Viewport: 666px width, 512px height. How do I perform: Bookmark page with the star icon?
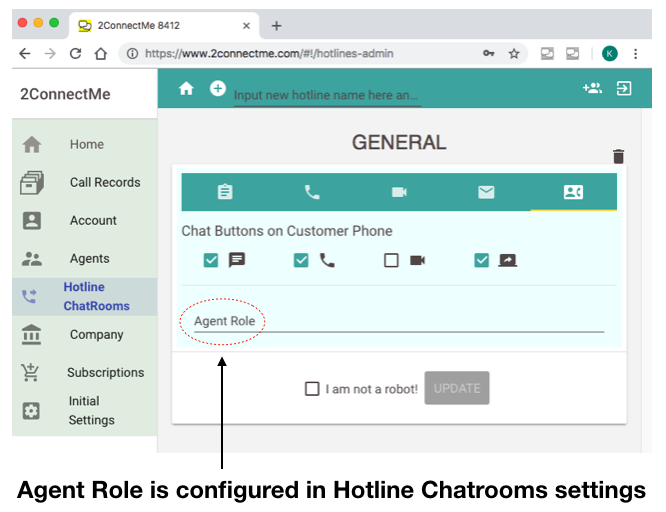[514, 54]
